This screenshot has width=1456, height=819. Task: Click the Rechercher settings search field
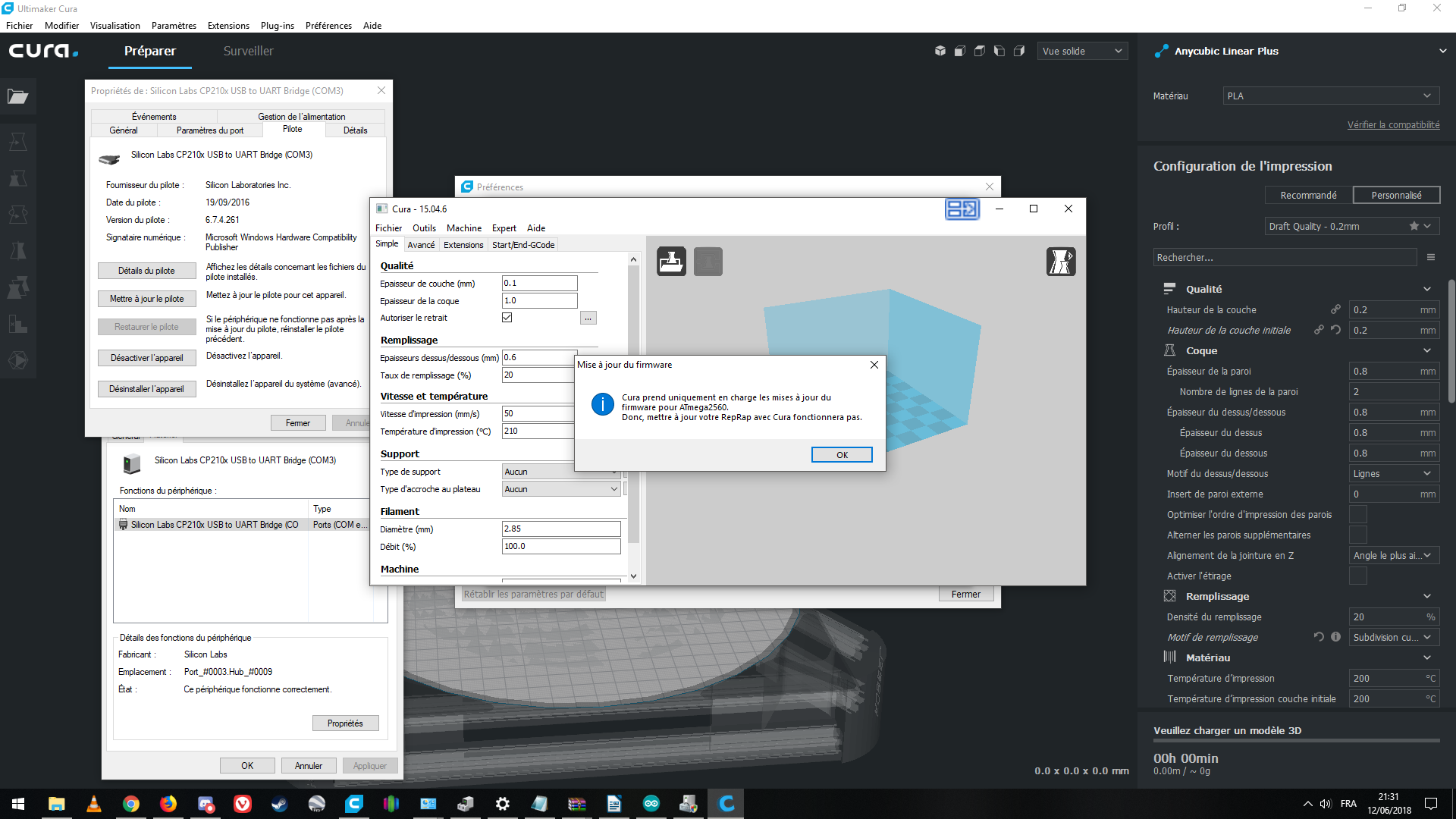point(1285,258)
